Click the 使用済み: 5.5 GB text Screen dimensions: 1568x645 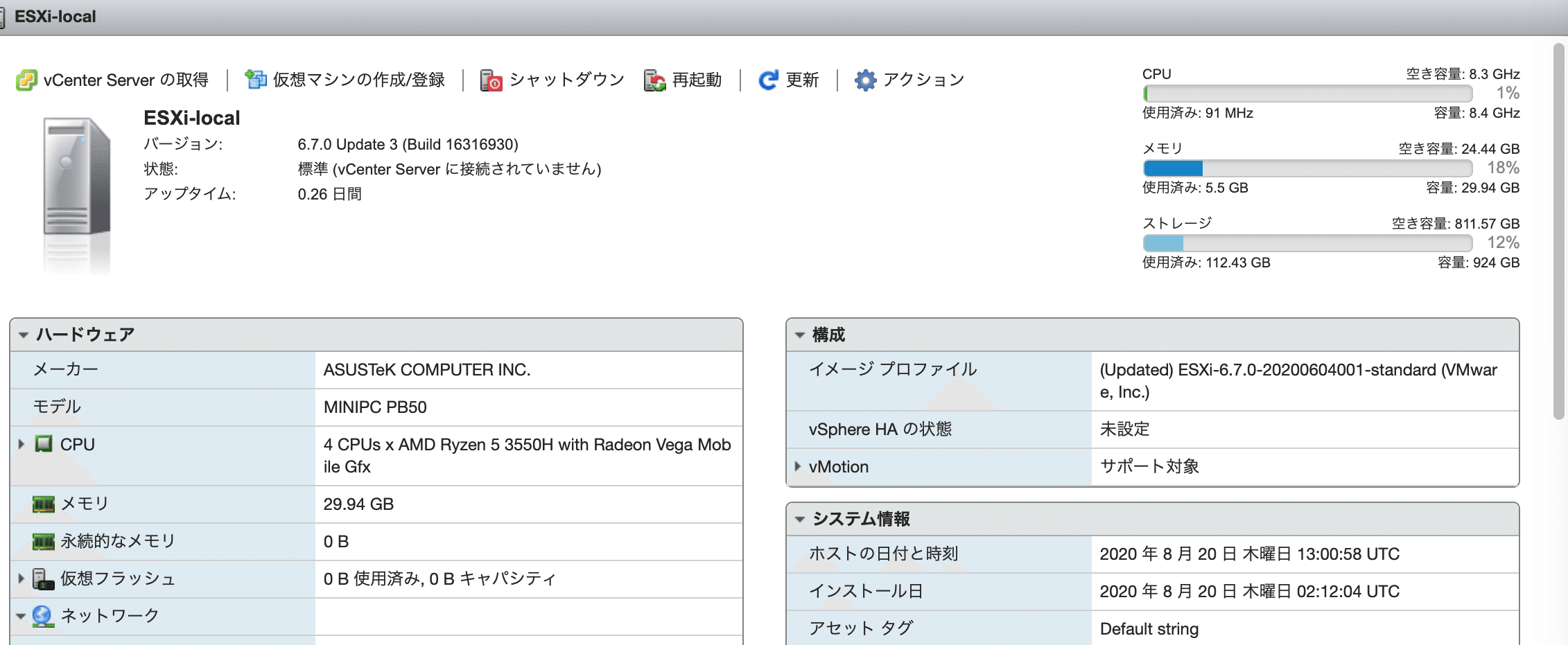1195,188
